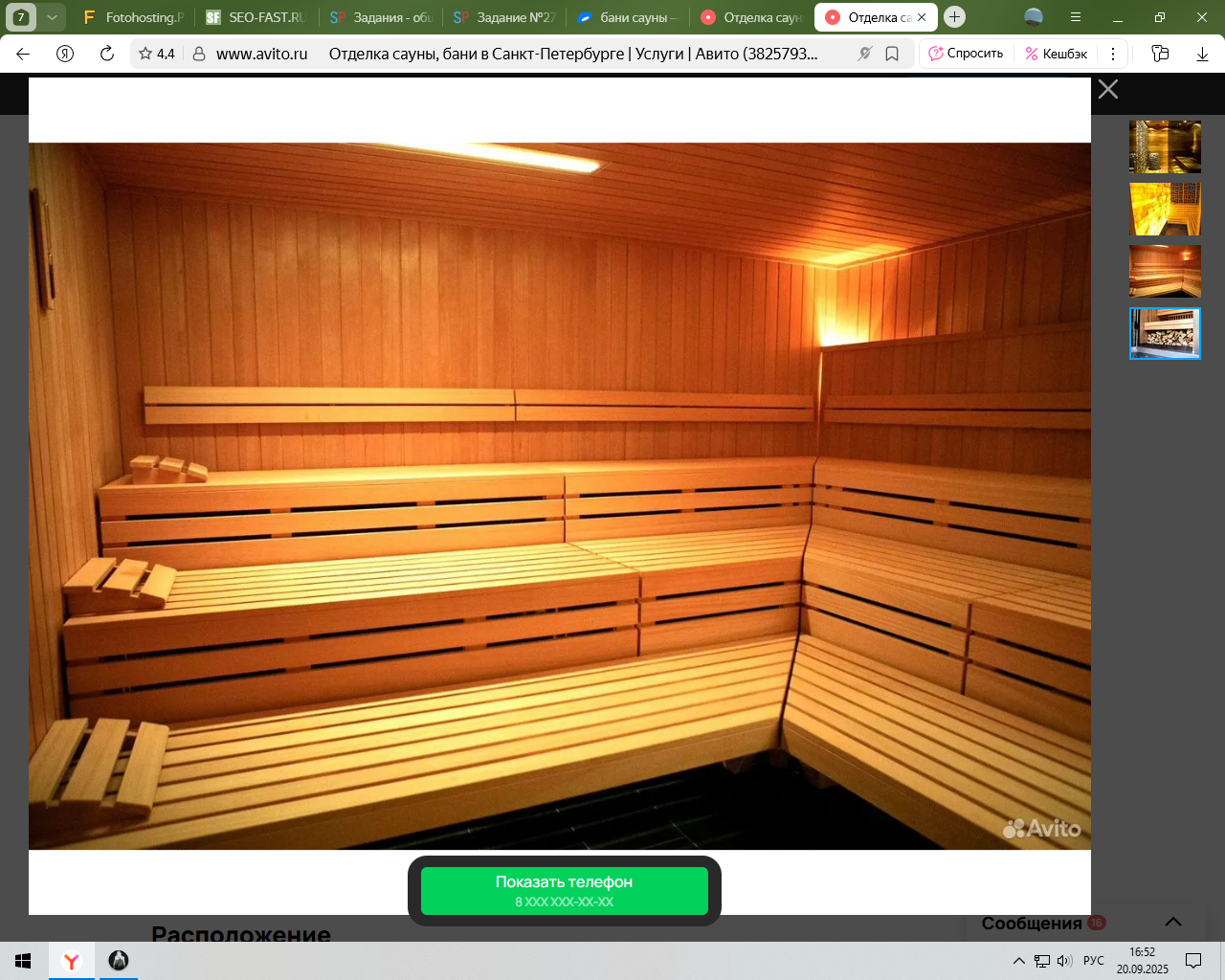Open the Кешбэк cashback button
The image size is (1225, 980).
(x=1057, y=54)
